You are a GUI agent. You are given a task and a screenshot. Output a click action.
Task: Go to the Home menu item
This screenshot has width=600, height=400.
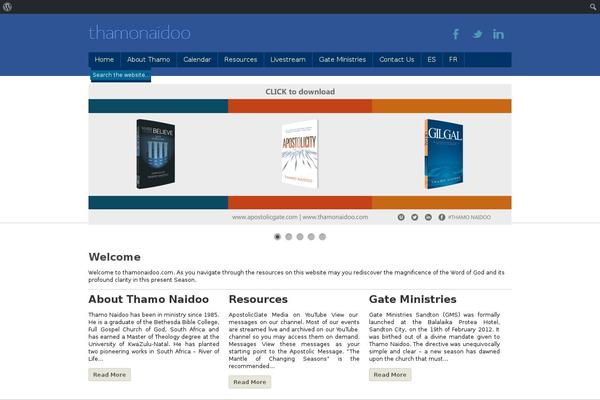click(x=104, y=60)
